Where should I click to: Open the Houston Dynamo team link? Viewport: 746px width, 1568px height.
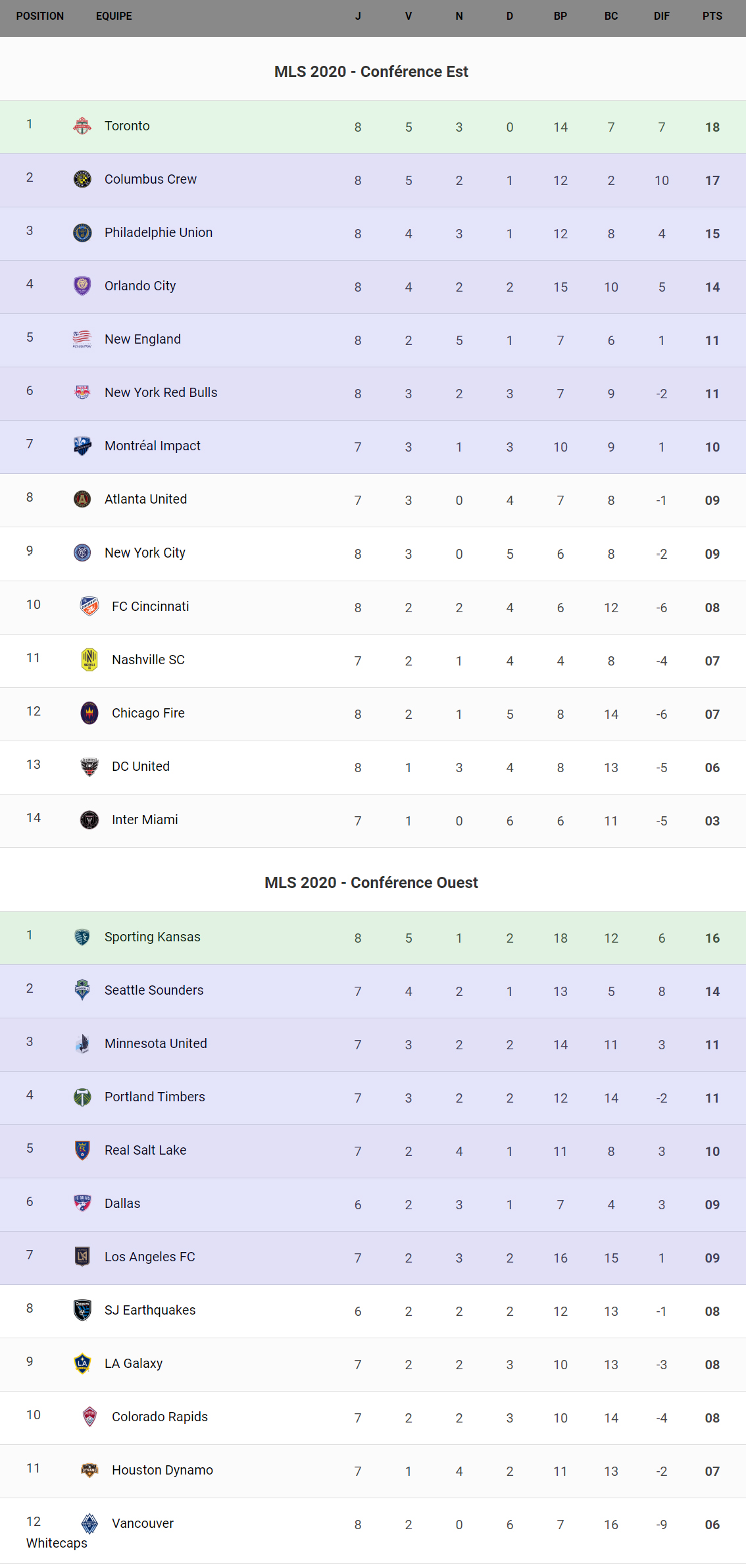point(162,1470)
